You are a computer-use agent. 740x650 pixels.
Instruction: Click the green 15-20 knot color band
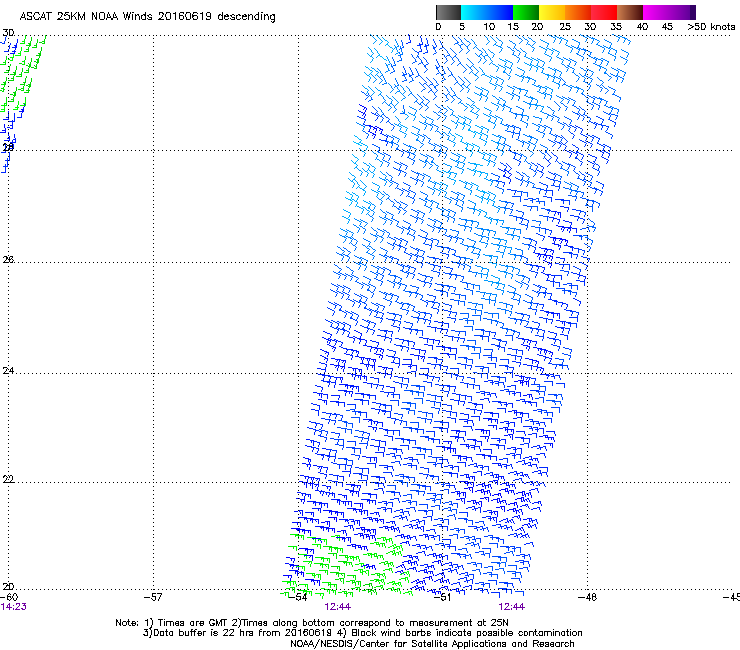525,12
